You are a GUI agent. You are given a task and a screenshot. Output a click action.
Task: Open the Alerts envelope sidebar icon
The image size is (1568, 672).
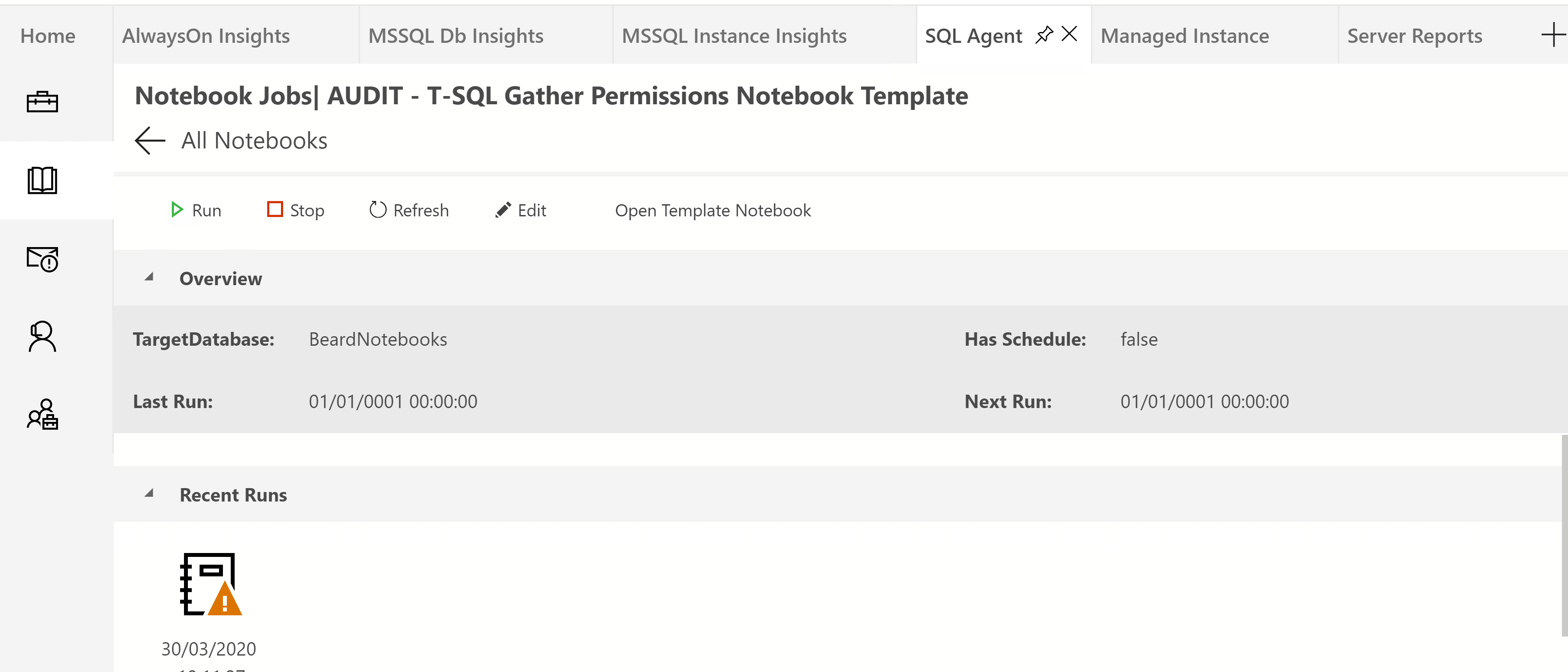(x=42, y=259)
